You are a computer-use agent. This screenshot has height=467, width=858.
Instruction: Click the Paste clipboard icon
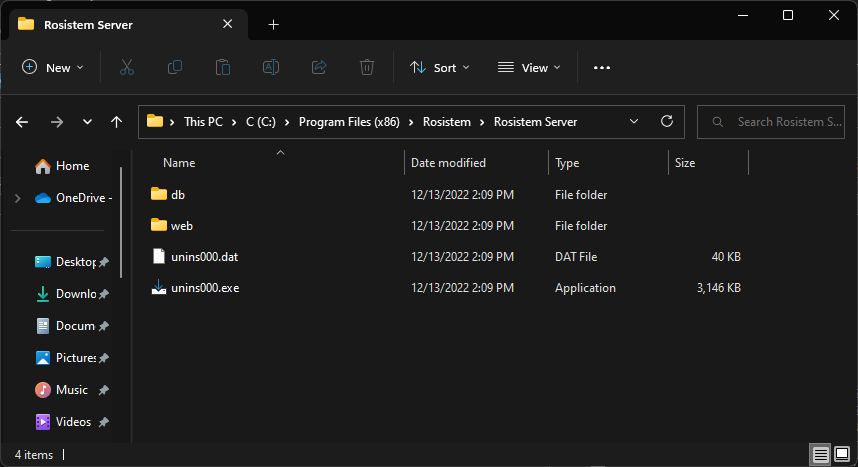[222, 67]
